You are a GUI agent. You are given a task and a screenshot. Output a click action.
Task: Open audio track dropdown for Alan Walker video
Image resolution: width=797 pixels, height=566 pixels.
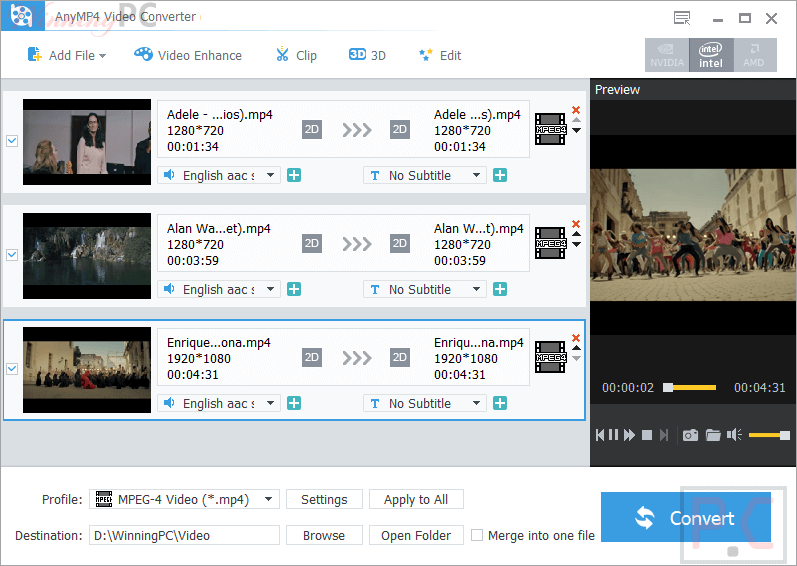219,289
